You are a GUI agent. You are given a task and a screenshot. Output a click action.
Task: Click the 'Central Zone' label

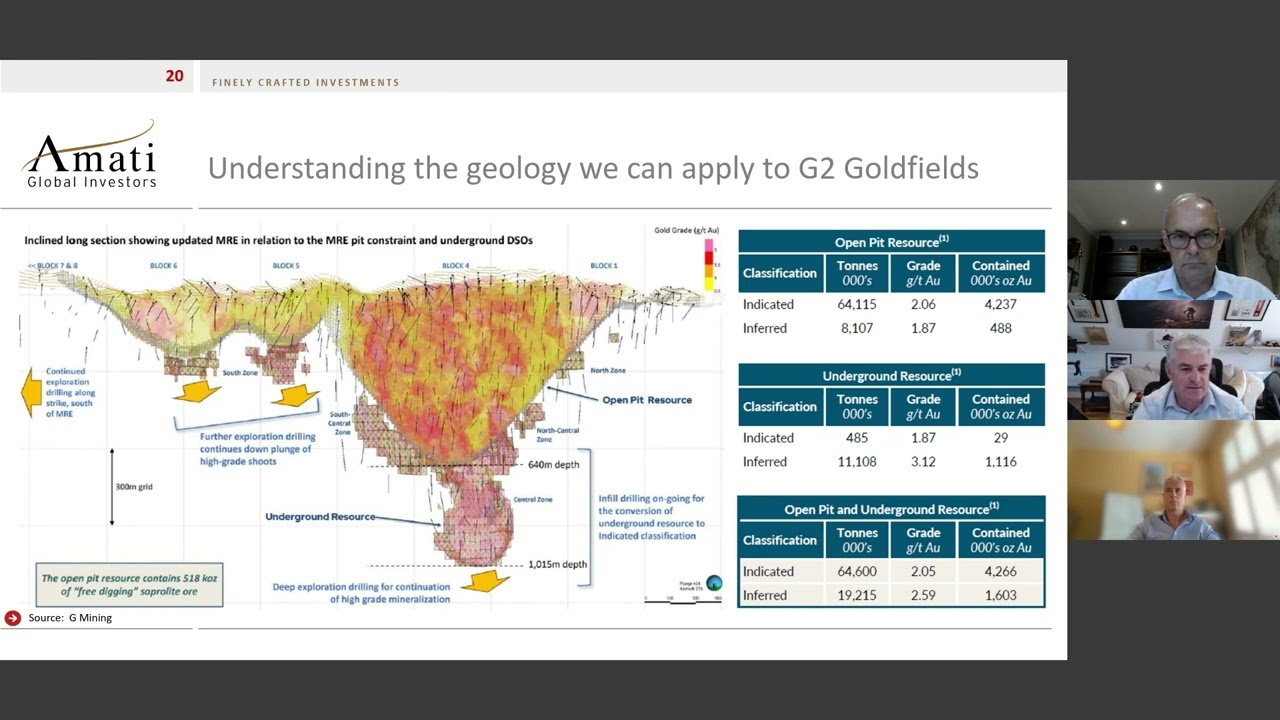point(533,499)
